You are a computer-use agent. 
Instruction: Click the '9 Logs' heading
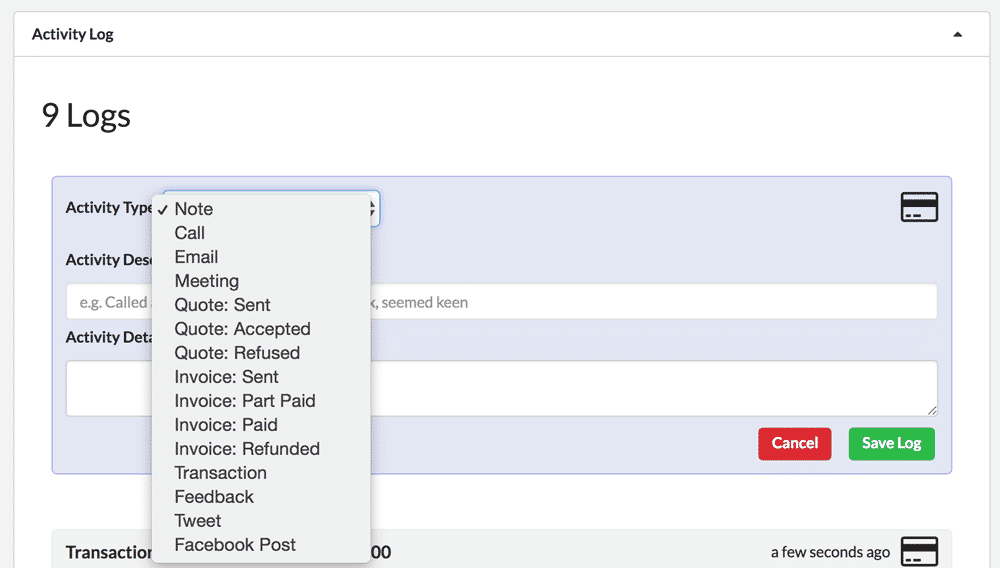coord(86,115)
